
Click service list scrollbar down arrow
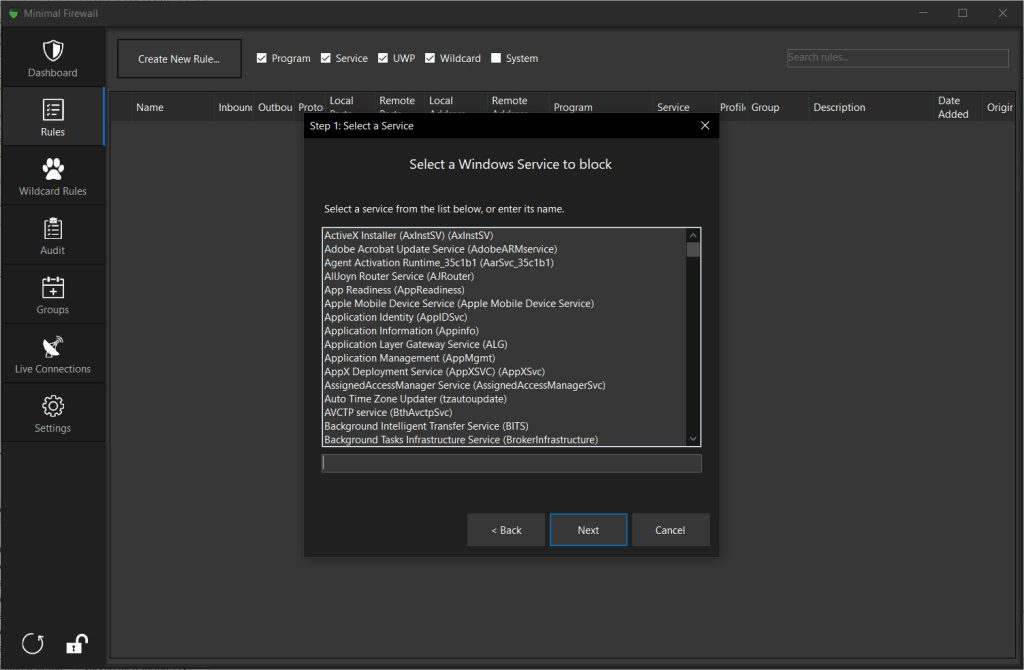point(694,439)
